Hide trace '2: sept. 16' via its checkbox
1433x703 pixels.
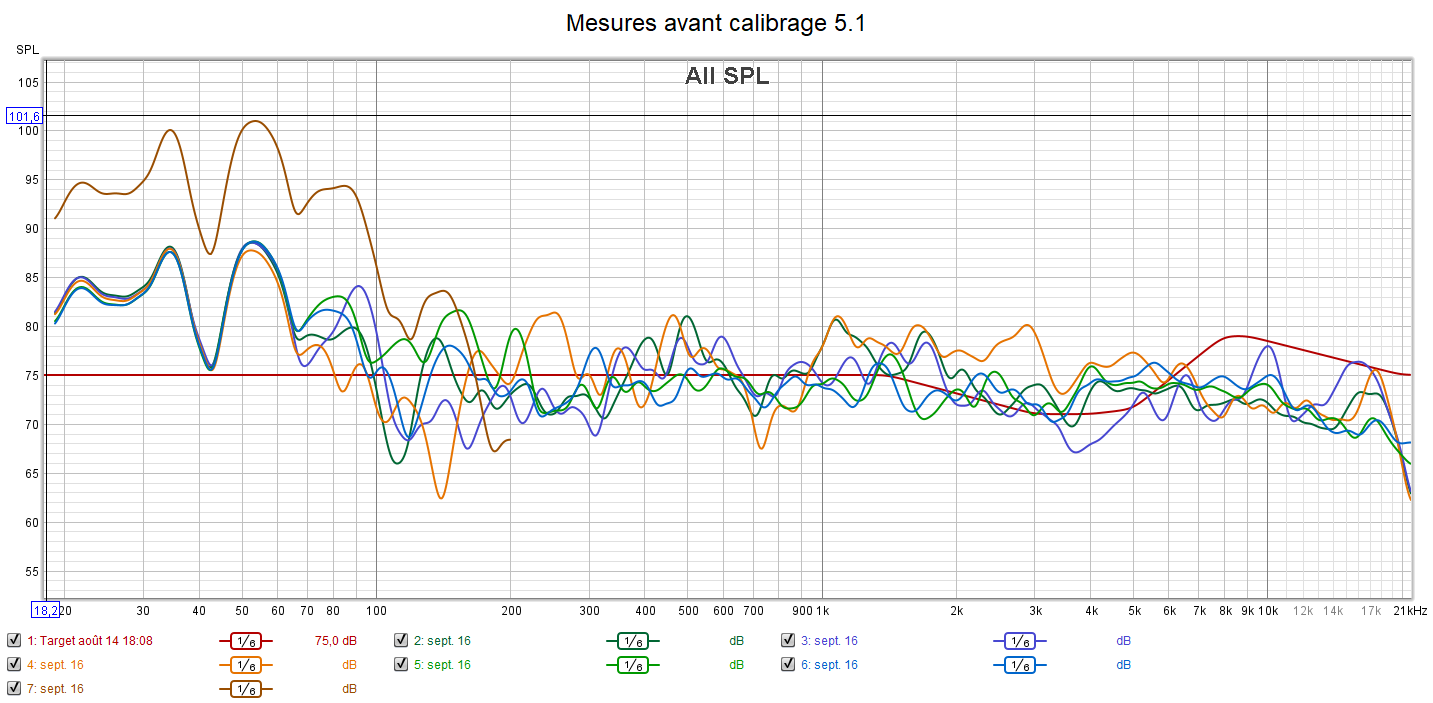click(x=401, y=641)
